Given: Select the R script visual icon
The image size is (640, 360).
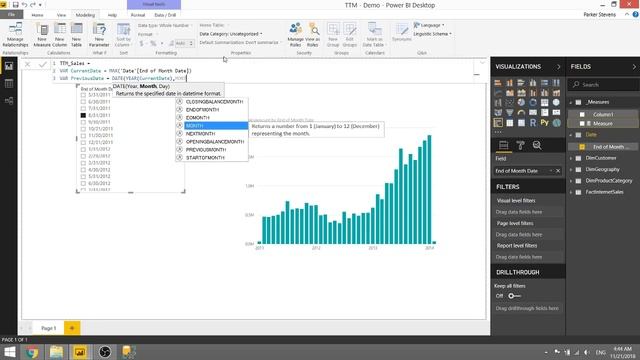Looking at the screenshot, I should (533, 122).
